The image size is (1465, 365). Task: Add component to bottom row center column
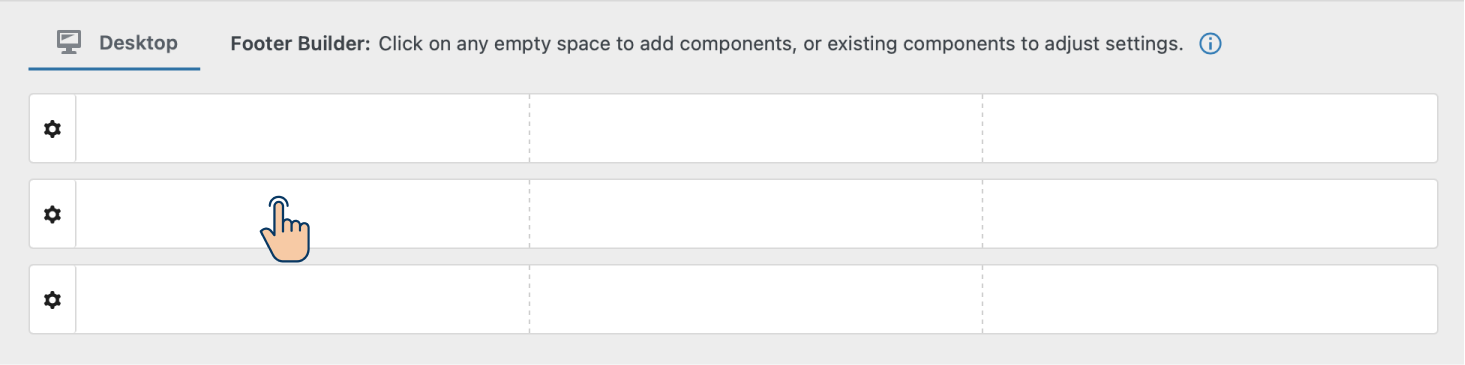click(x=756, y=299)
